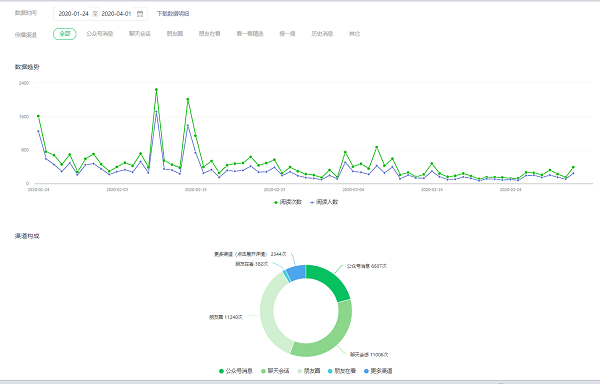Click the 数据趋势 section heading
The image size is (600, 384).
point(27,67)
